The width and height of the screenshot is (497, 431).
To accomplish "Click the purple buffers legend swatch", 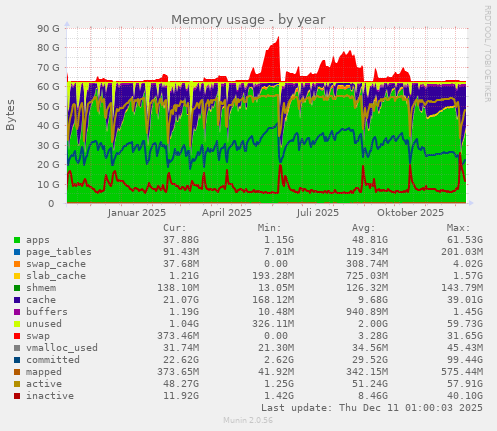I will pyautogui.click(x=17, y=312).
